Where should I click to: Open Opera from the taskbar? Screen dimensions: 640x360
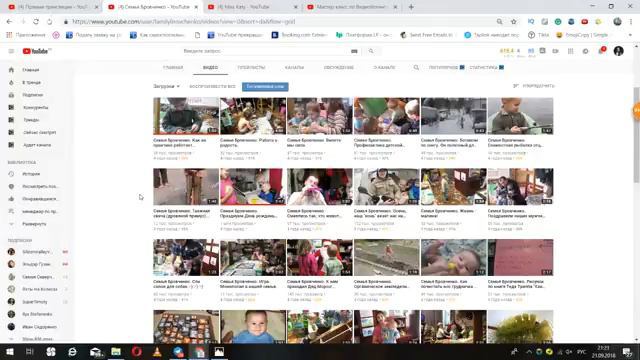point(136,352)
